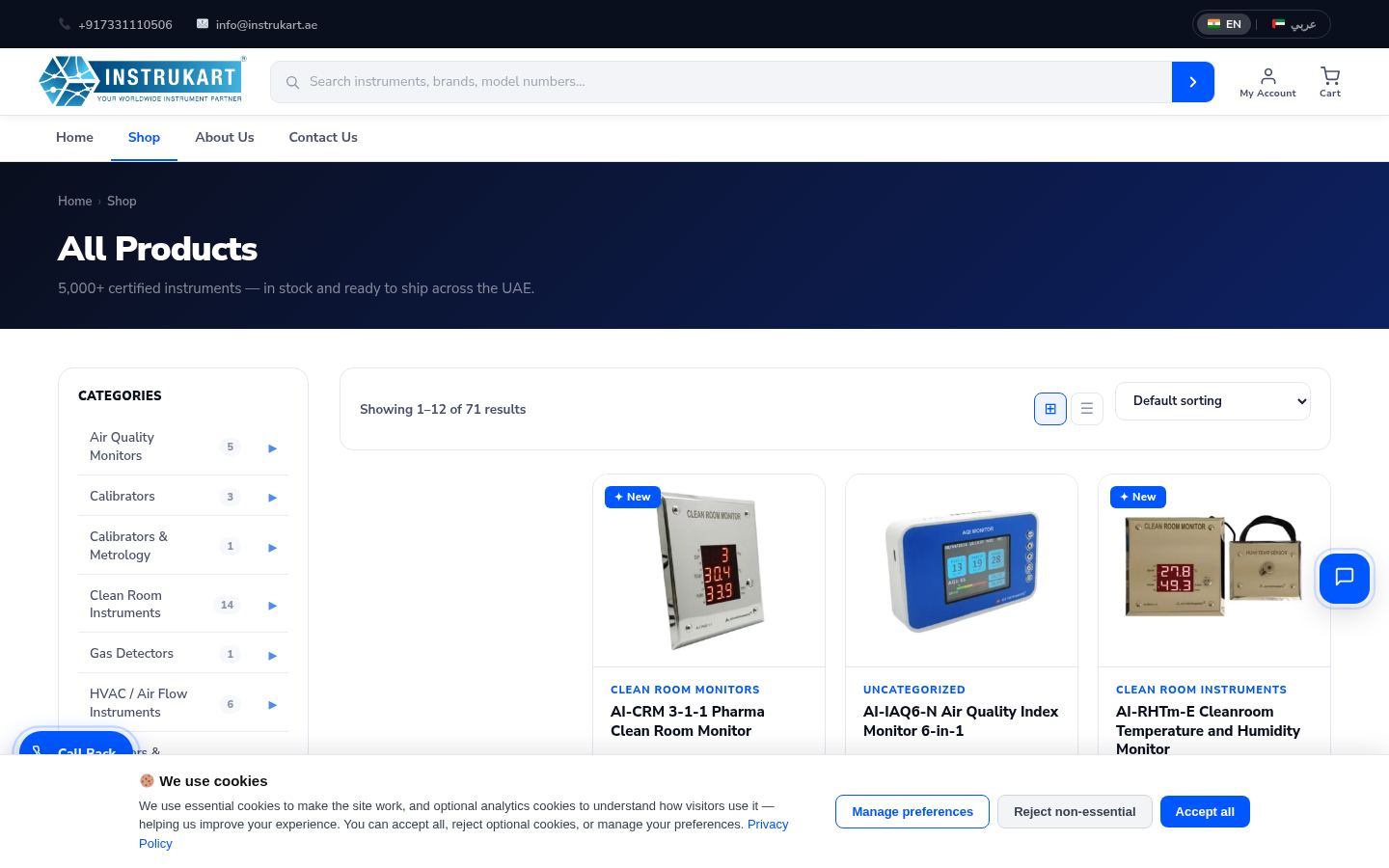
Task: Expand the Air Quality Monitors category
Action: (x=272, y=448)
